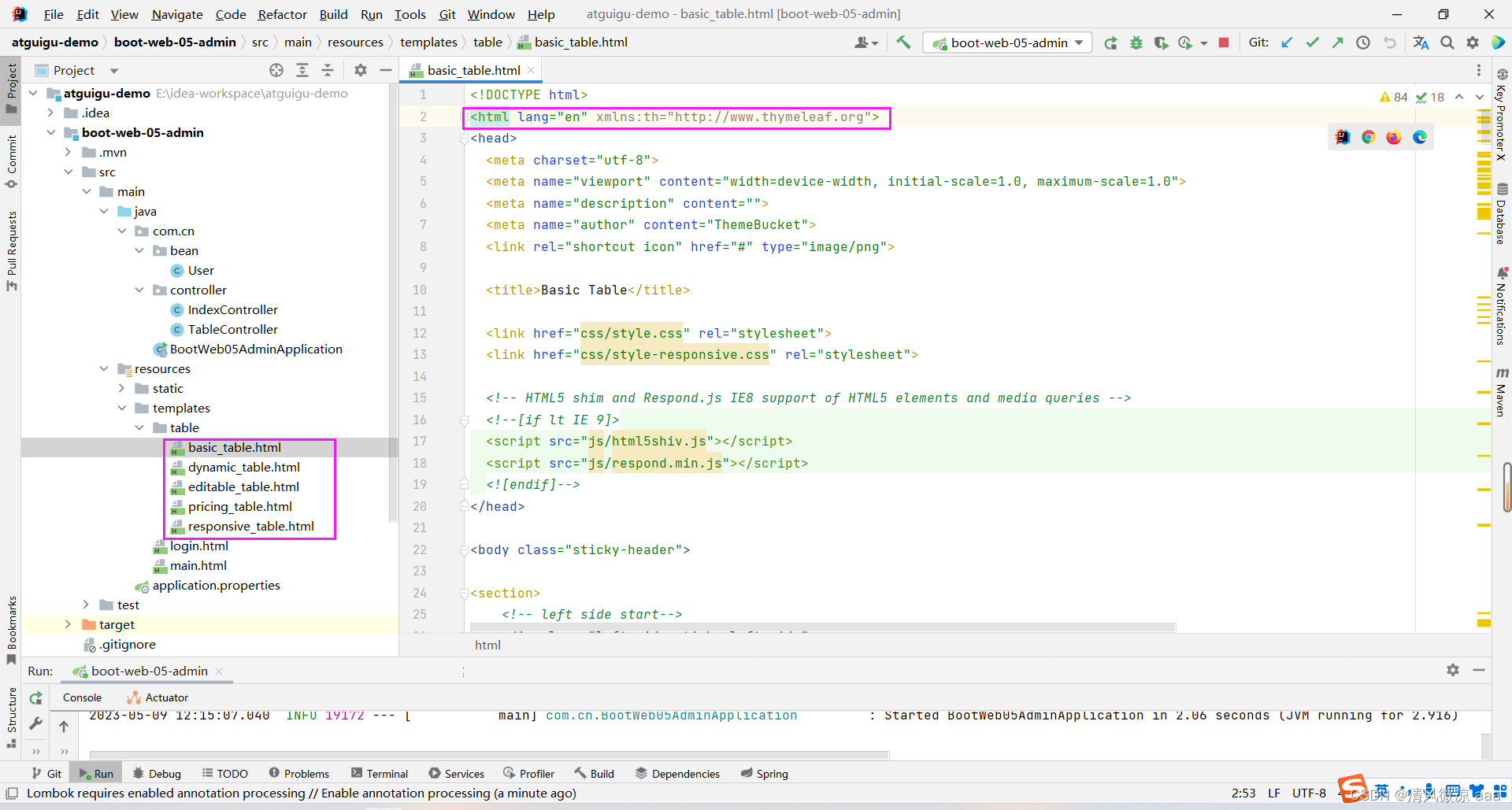The width and height of the screenshot is (1512, 810).
Task: Click Select Opened File target icon
Action: click(276, 70)
